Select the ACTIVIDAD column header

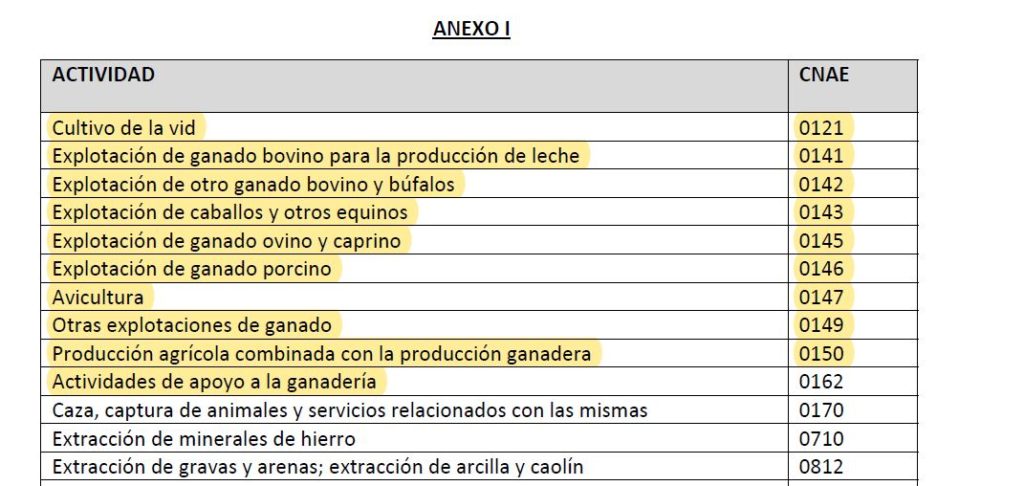pos(103,74)
